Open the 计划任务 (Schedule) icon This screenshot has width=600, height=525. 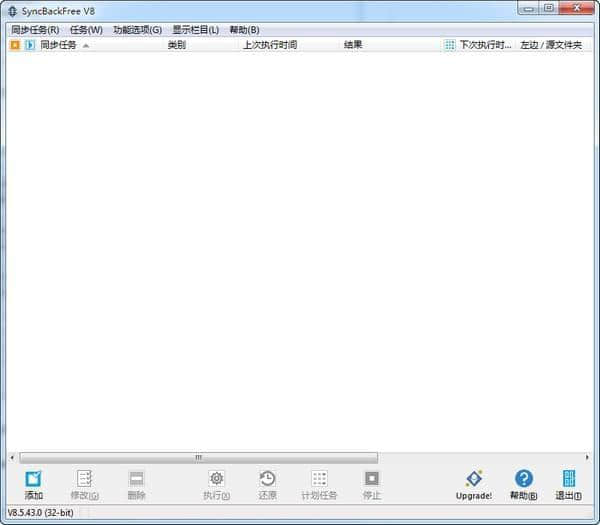pyautogui.click(x=319, y=478)
